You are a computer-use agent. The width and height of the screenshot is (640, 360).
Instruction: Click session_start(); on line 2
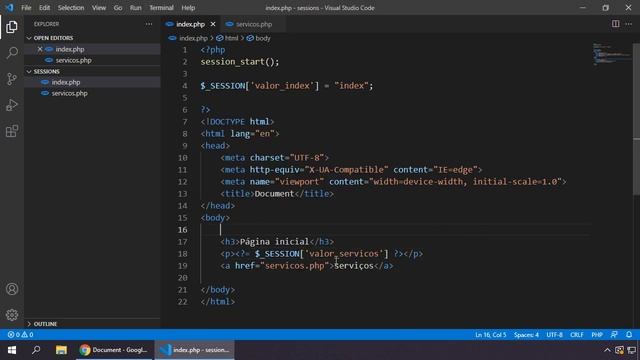tap(240, 62)
